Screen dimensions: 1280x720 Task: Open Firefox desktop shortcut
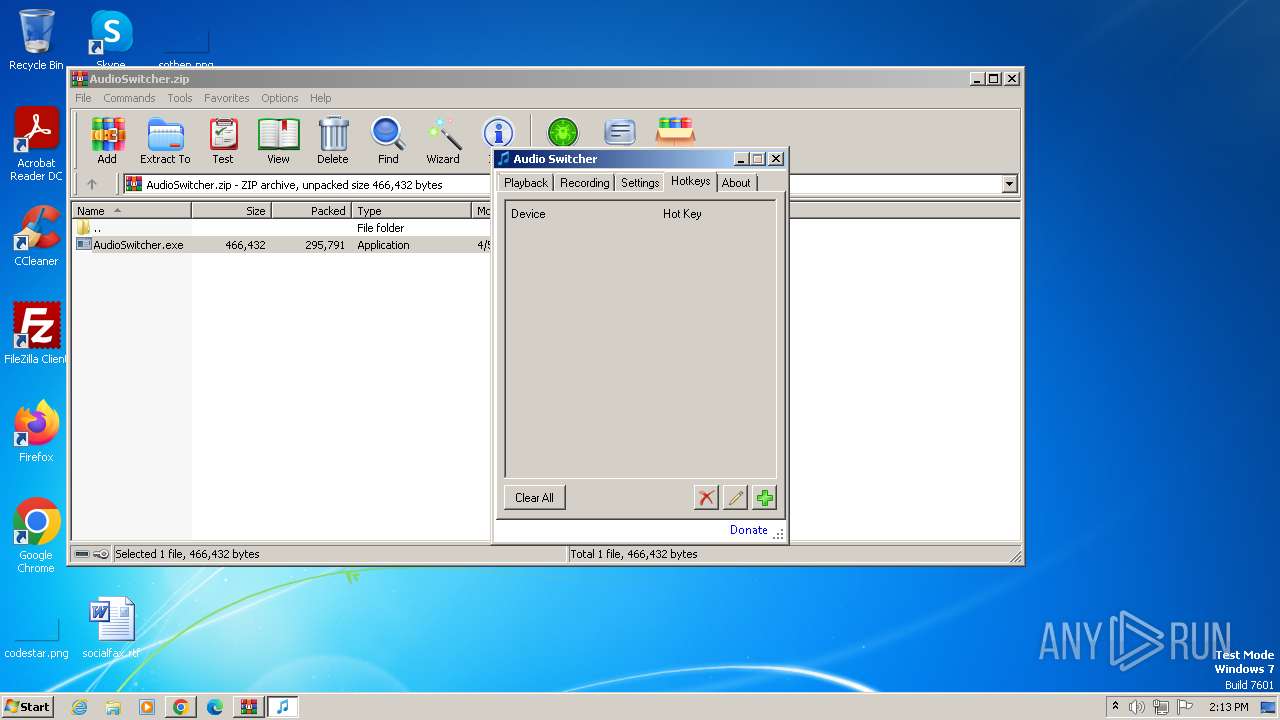click(x=36, y=431)
